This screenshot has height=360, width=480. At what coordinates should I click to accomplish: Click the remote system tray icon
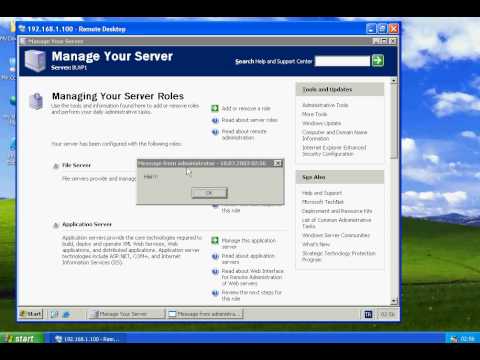368,314
